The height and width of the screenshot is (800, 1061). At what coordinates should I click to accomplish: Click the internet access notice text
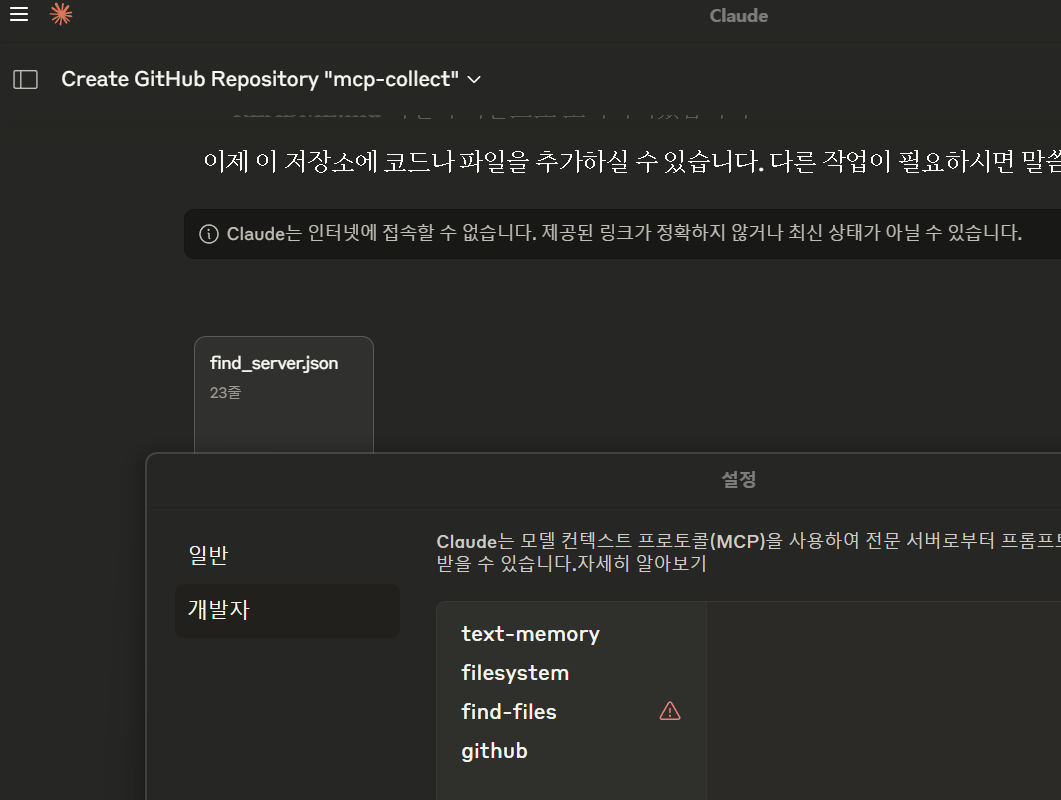coord(624,234)
